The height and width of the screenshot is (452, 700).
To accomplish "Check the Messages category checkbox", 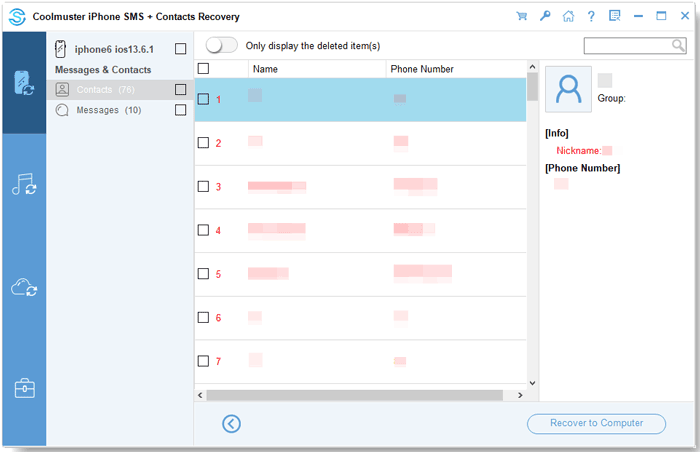I will [x=180, y=110].
